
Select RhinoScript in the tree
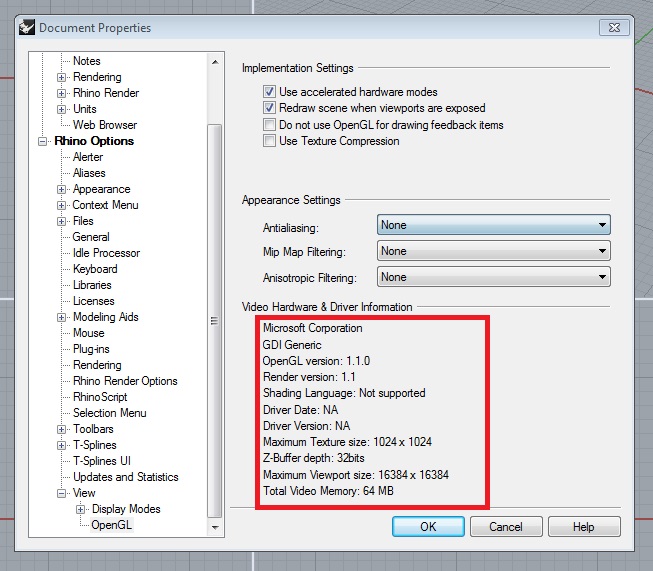point(100,397)
